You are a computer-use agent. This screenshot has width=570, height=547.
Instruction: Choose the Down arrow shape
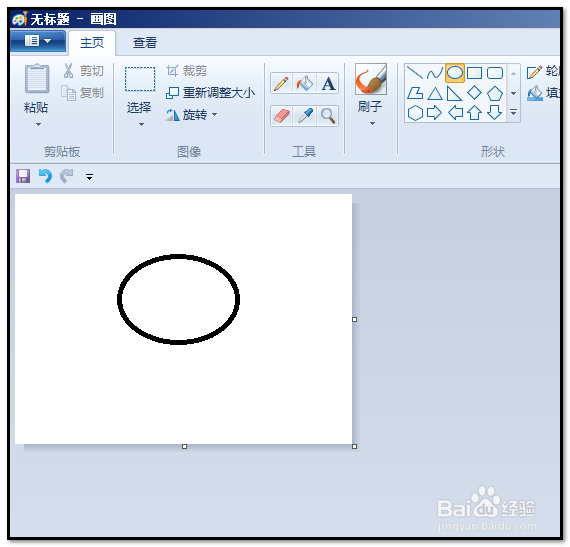495,113
